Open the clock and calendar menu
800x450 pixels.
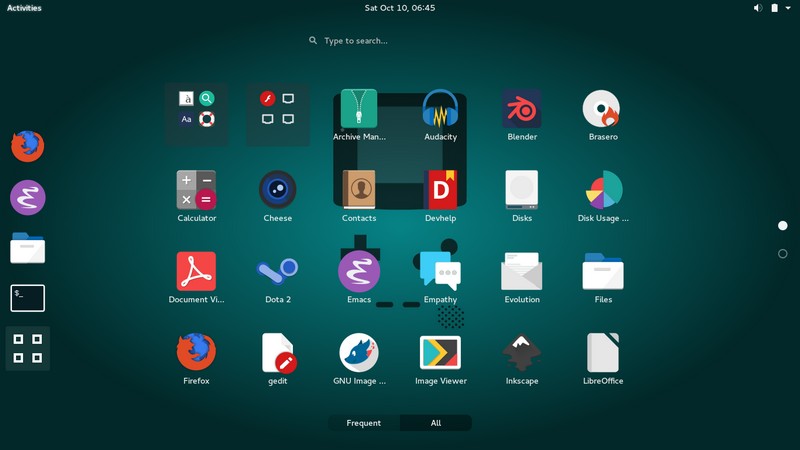(x=399, y=8)
